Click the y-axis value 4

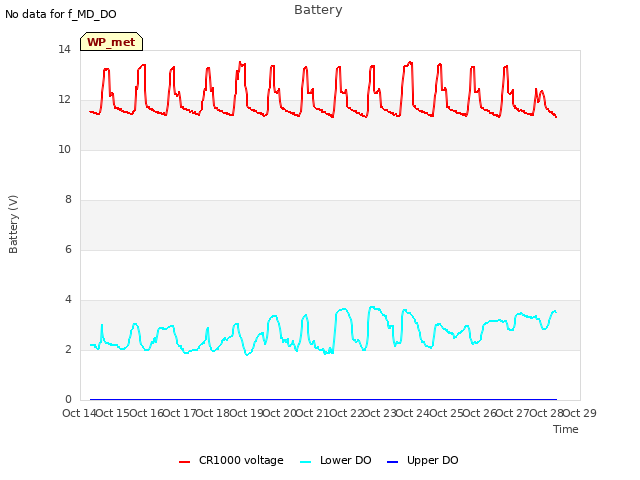[68, 300]
